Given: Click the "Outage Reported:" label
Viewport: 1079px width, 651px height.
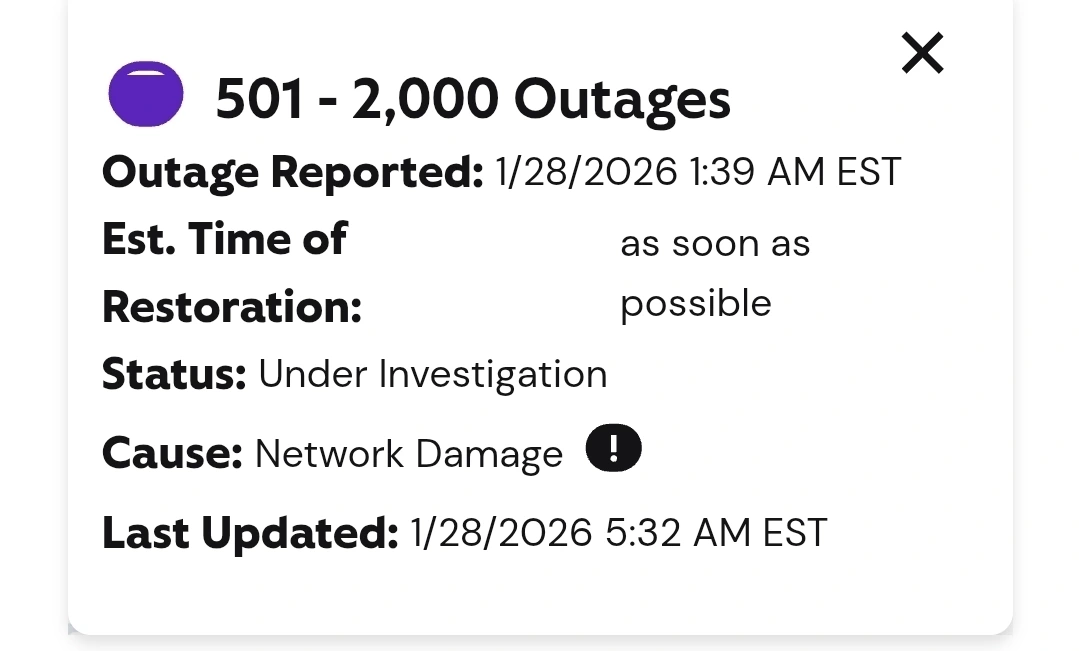Looking at the screenshot, I should pos(292,172).
